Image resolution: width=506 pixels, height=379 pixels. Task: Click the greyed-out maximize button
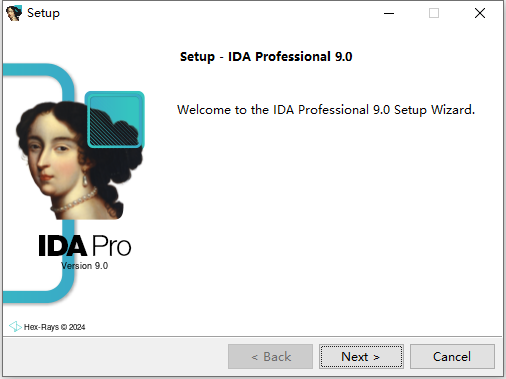(434, 13)
